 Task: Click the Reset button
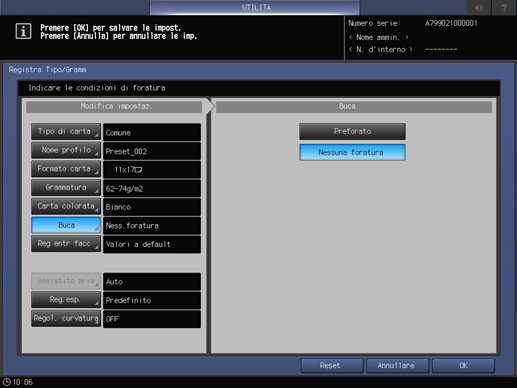332,366
